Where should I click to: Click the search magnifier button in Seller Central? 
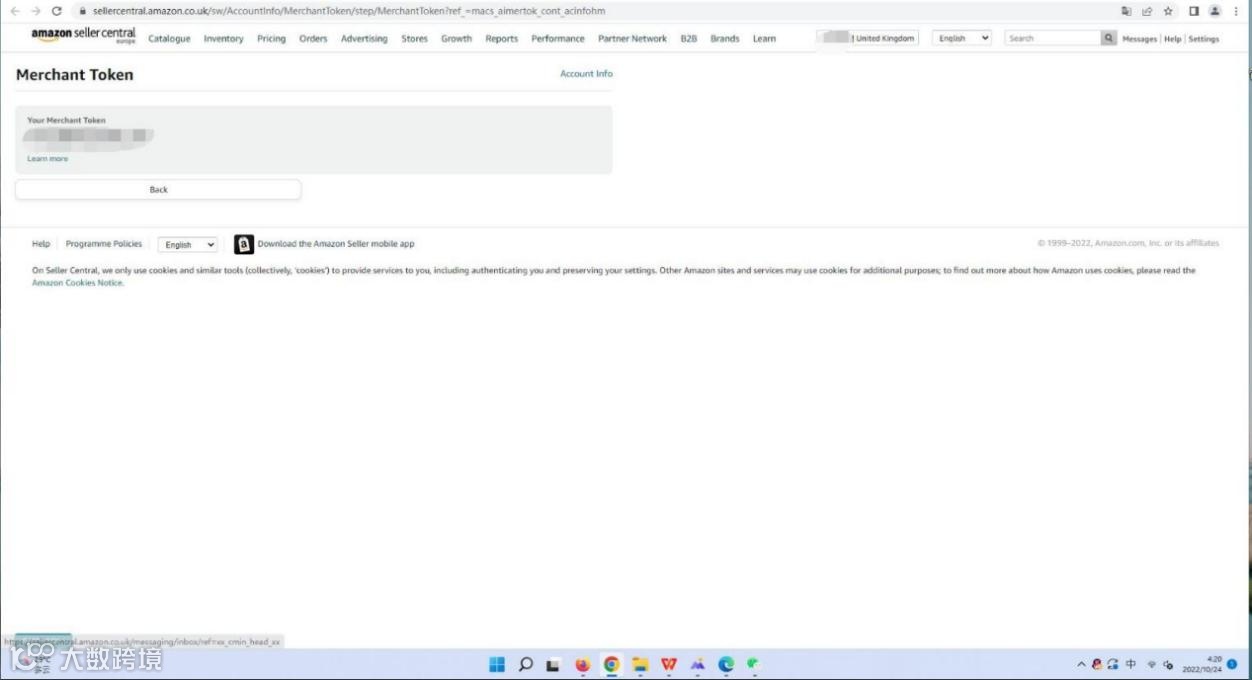click(1109, 38)
